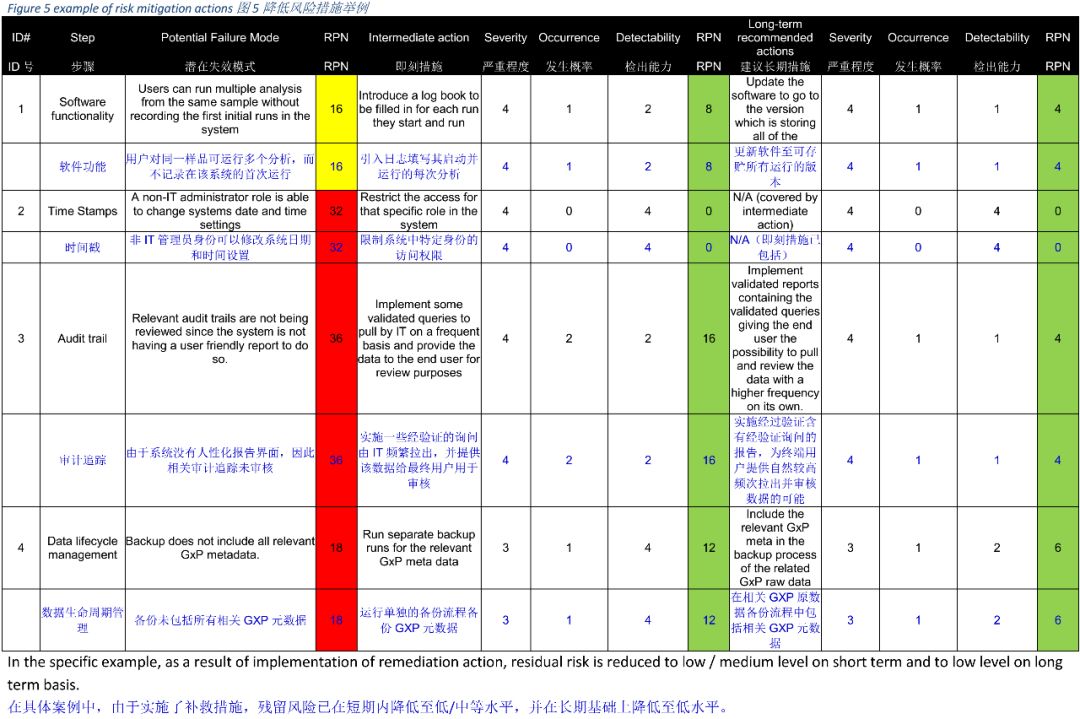Click the red RPN 32 cell for Time Stamps
The height and width of the screenshot is (719, 1080).
(336, 211)
